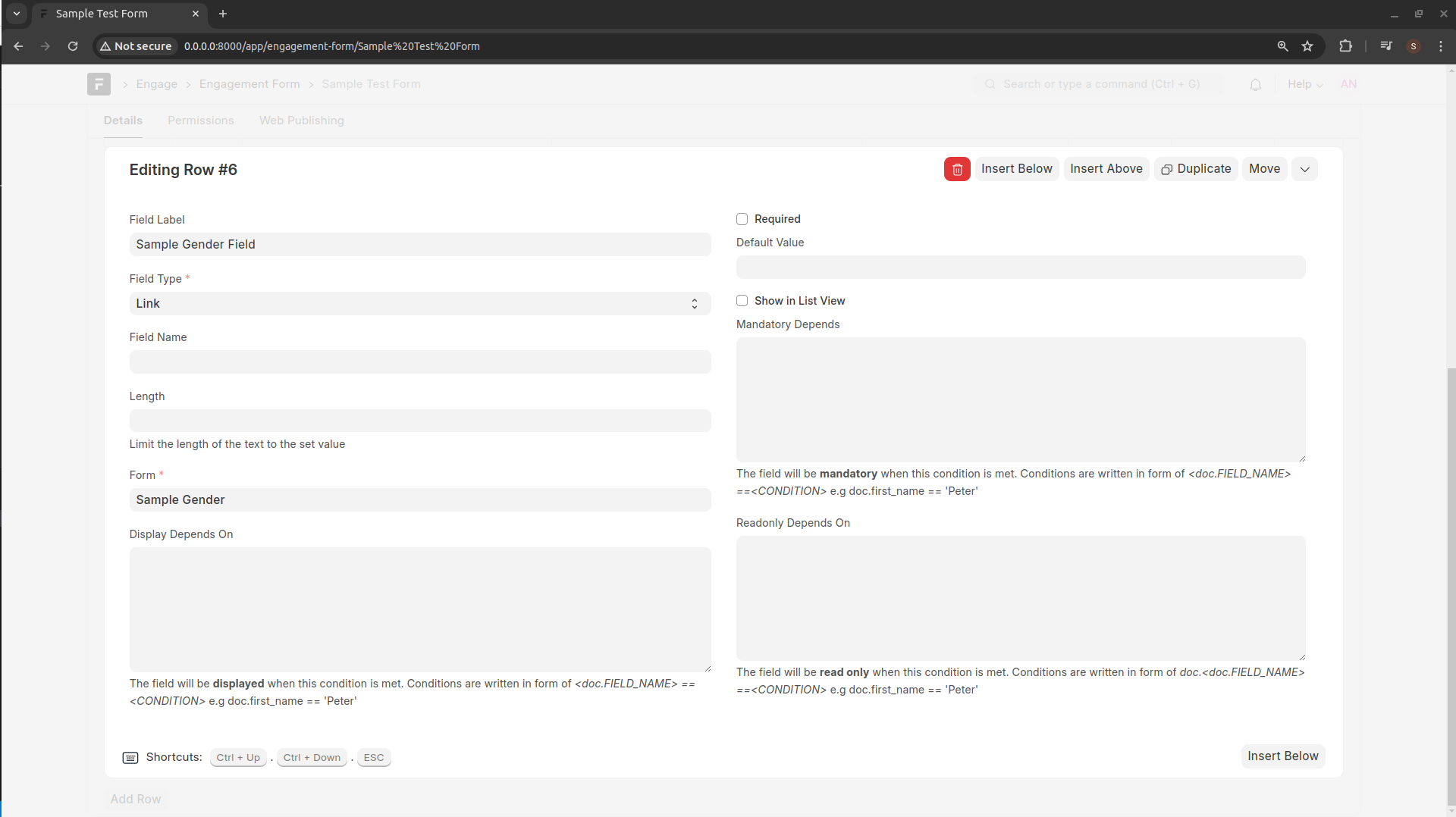This screenshot has width=1456, height=817.
Task: Open tab search dropdown arrow
Action: (x=17, y=14)
